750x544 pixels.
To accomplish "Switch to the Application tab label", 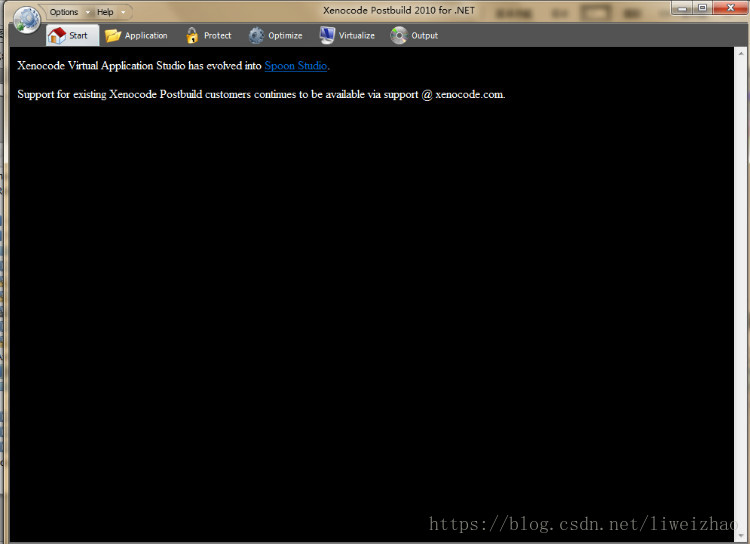I will (146, 35).
